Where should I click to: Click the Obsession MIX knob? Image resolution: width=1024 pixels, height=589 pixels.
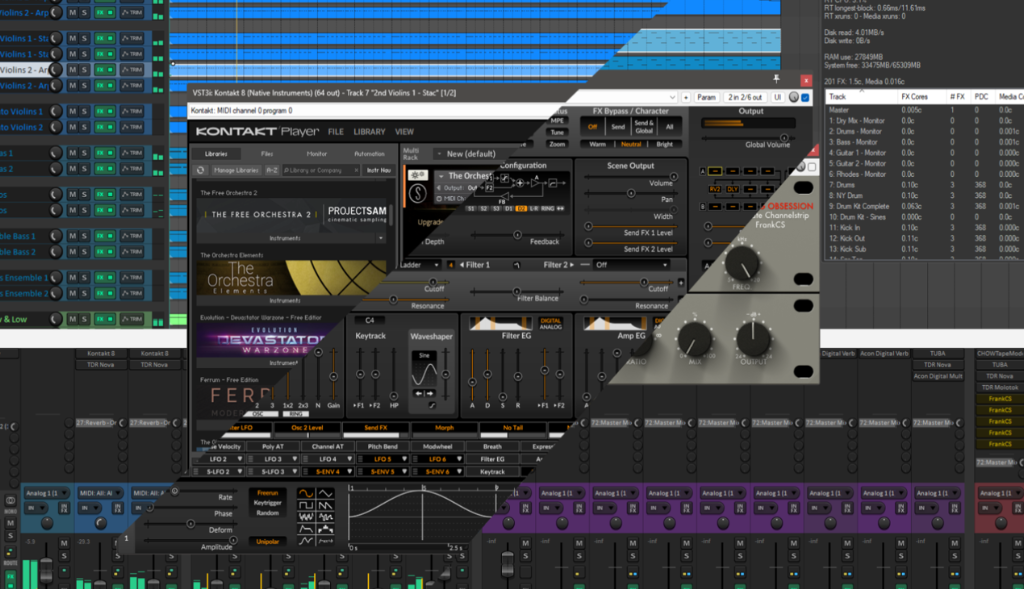click(x=694, y=339)
